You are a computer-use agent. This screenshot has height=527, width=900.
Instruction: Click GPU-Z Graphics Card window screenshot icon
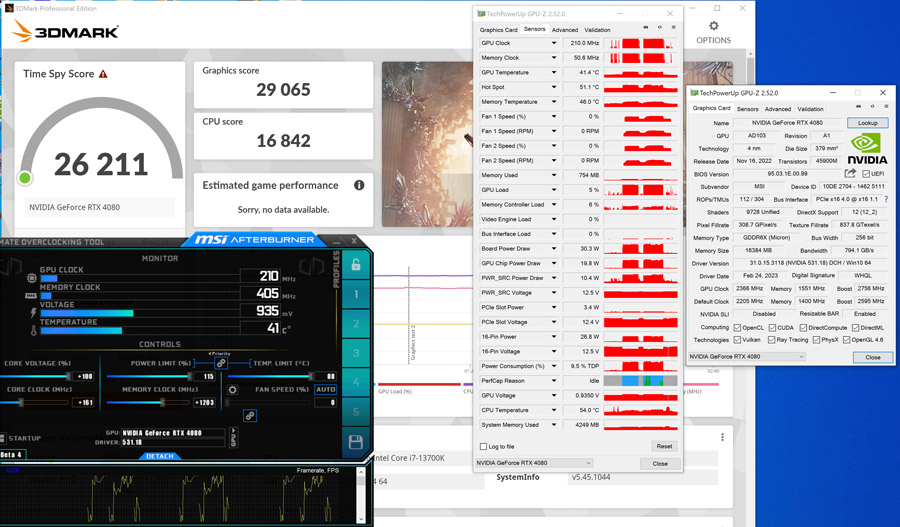[859, 106]
